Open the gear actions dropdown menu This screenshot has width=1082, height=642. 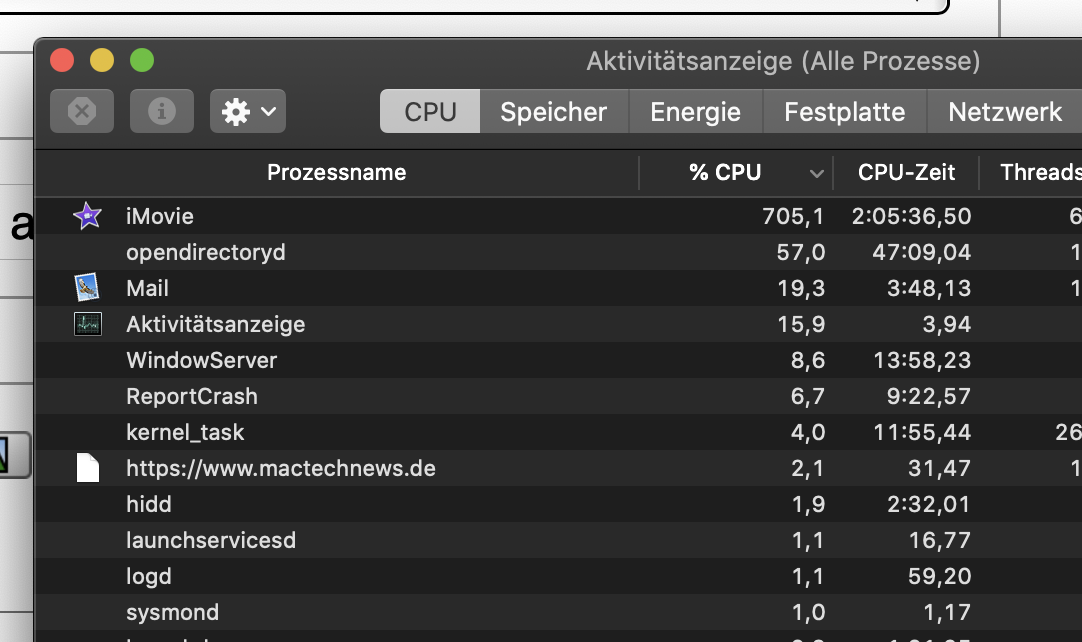(x=248, y=111)
